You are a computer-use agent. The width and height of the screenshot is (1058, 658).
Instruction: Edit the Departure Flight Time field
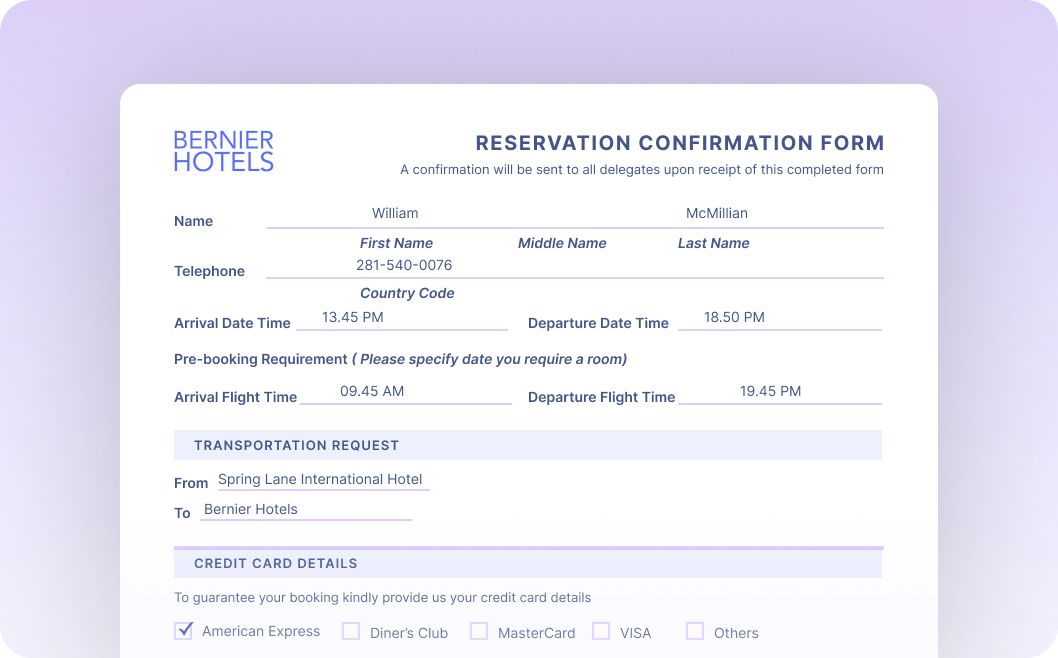[779, 392]
